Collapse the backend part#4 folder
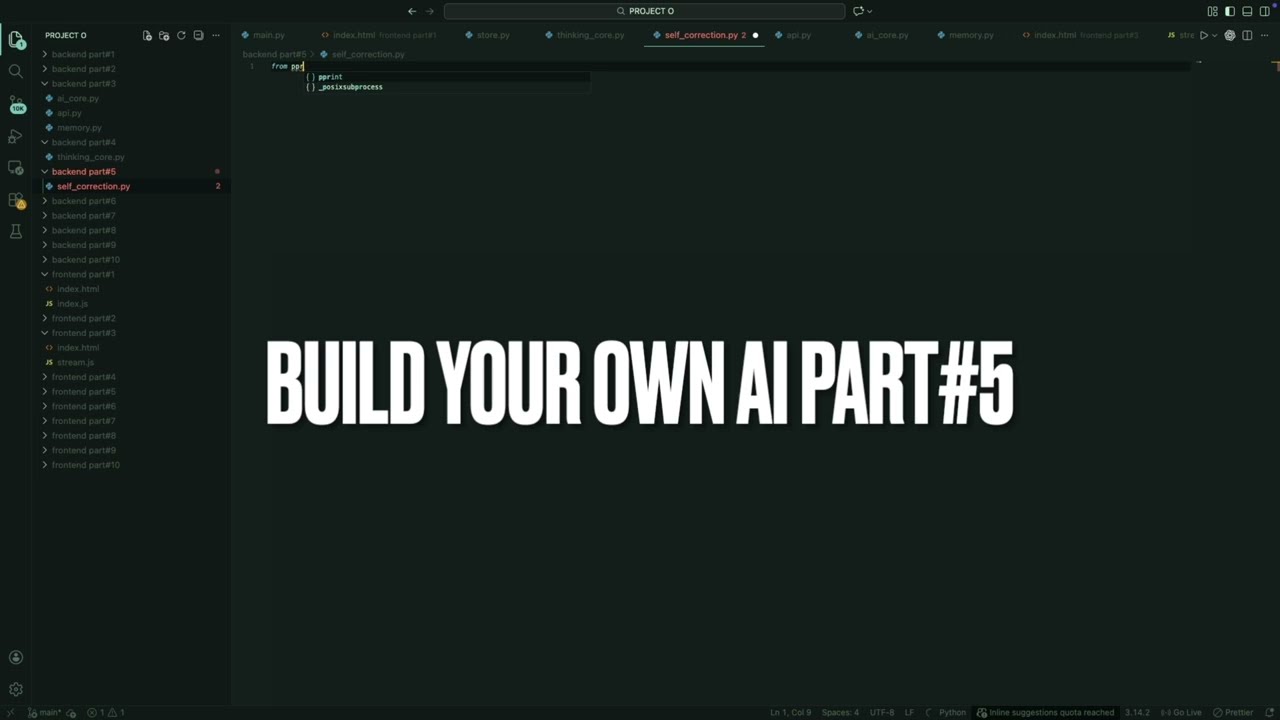Viewport: 1280px width, 720px height. coord(84,142)
